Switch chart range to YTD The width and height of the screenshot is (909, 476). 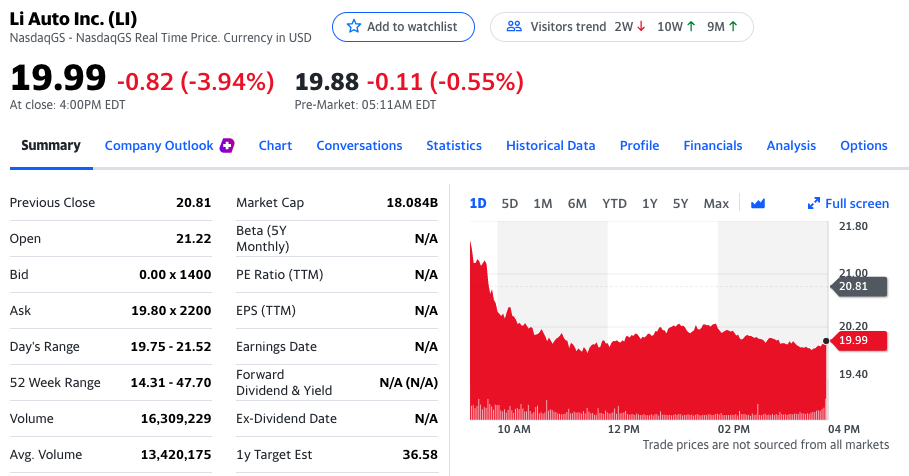pos(614,204)
